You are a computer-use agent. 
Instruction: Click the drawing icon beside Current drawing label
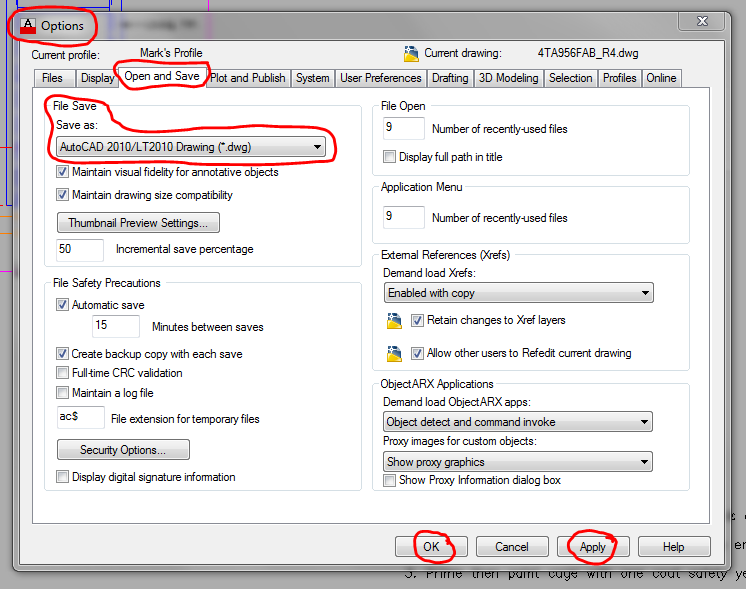coord(411,54)
